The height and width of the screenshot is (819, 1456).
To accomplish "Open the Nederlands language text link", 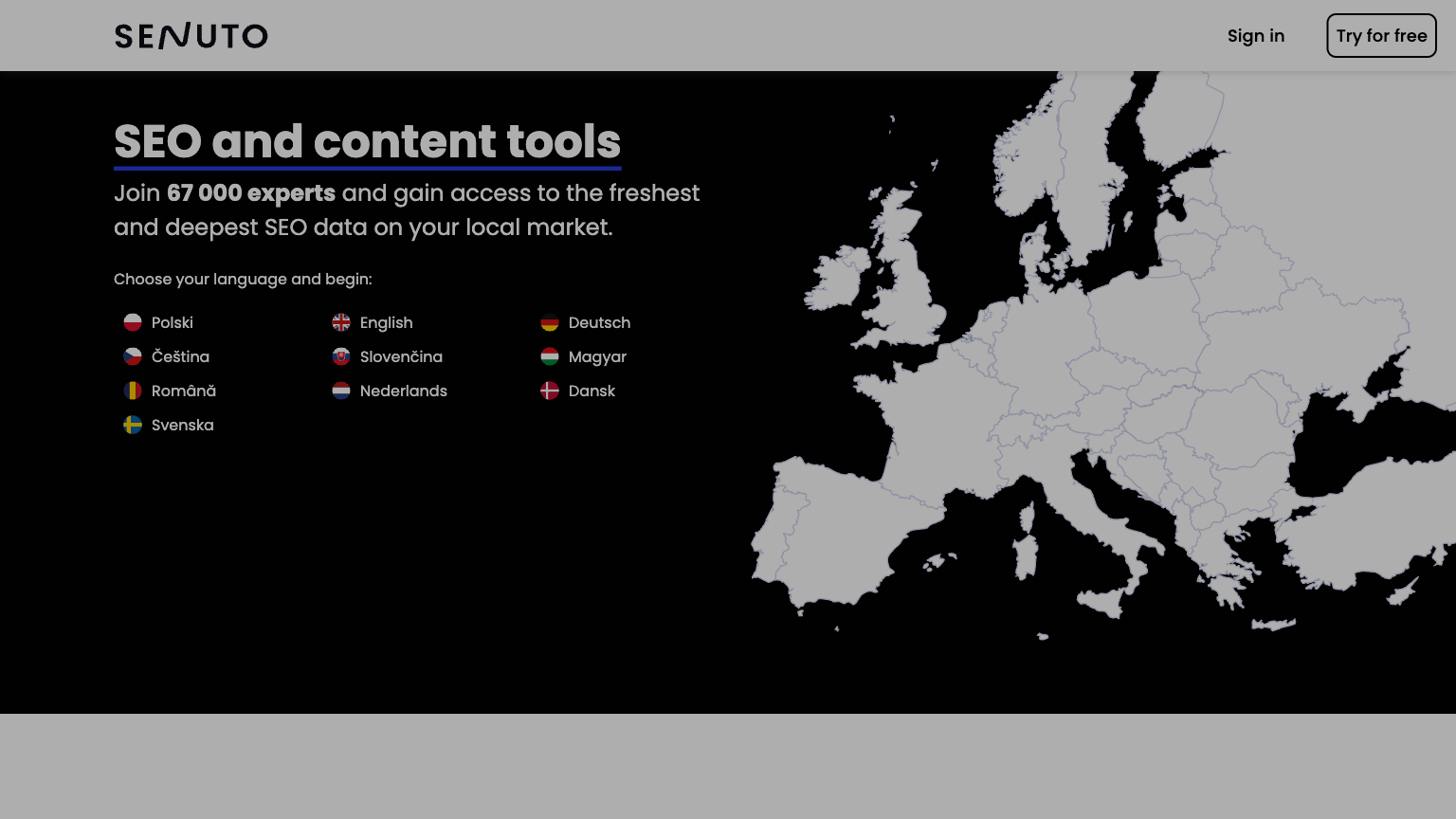I will (403, 391).
